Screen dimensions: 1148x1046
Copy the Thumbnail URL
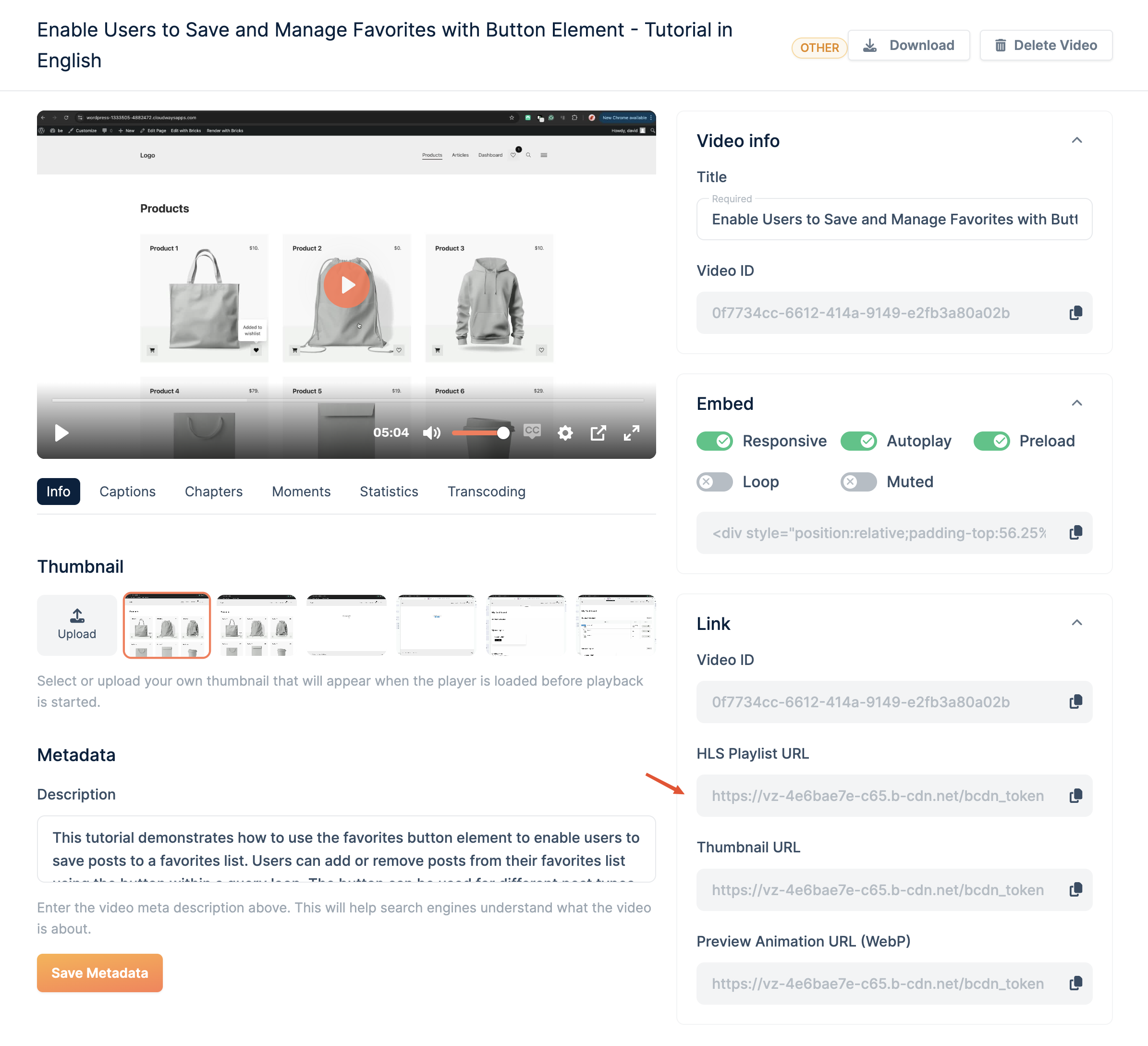(1075, 889)
